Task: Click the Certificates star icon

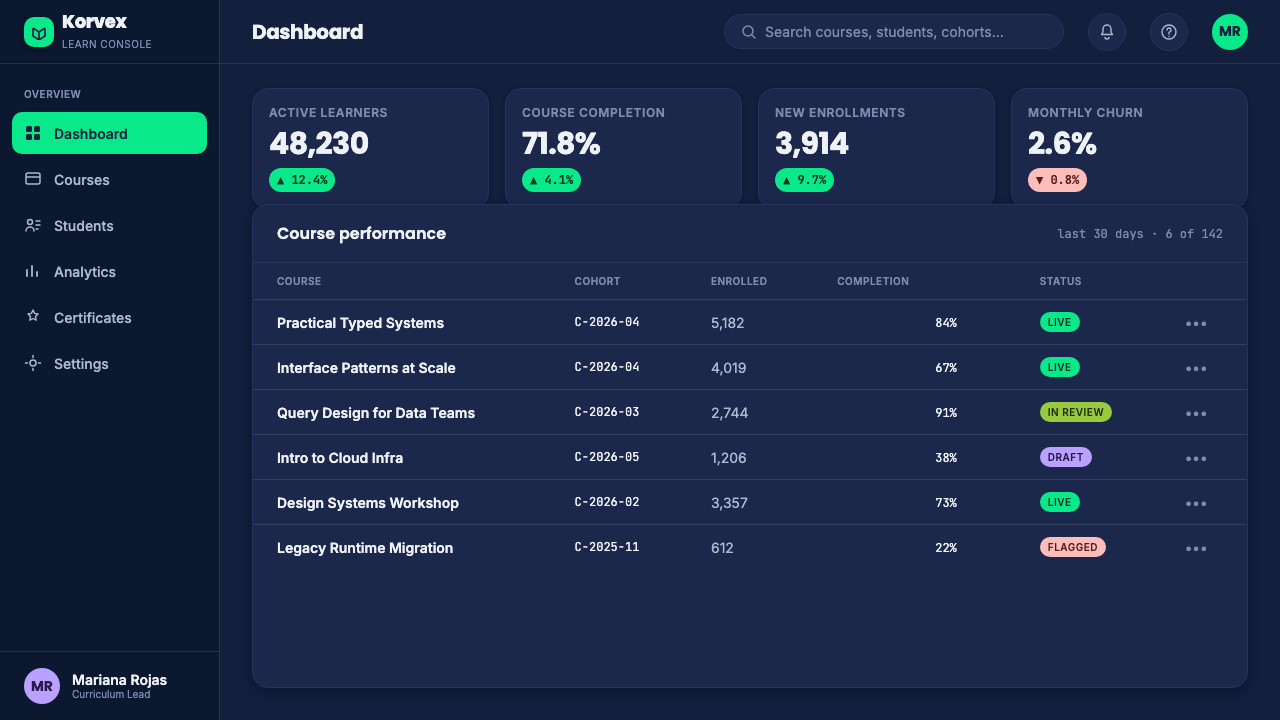Action: pos(33,317)
